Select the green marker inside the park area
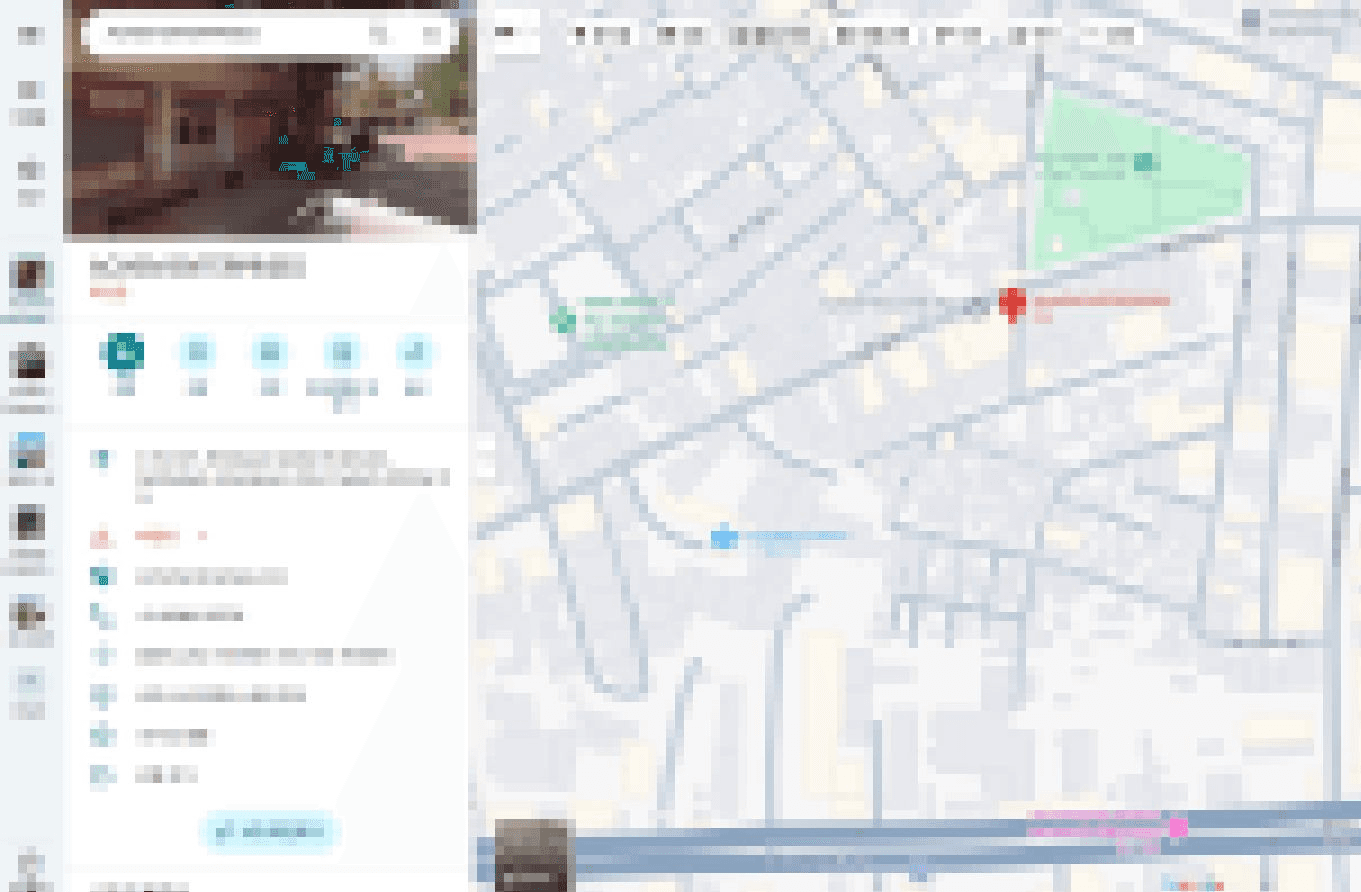The width and height of the screenshot is (1361, 892). point(1144,161)
